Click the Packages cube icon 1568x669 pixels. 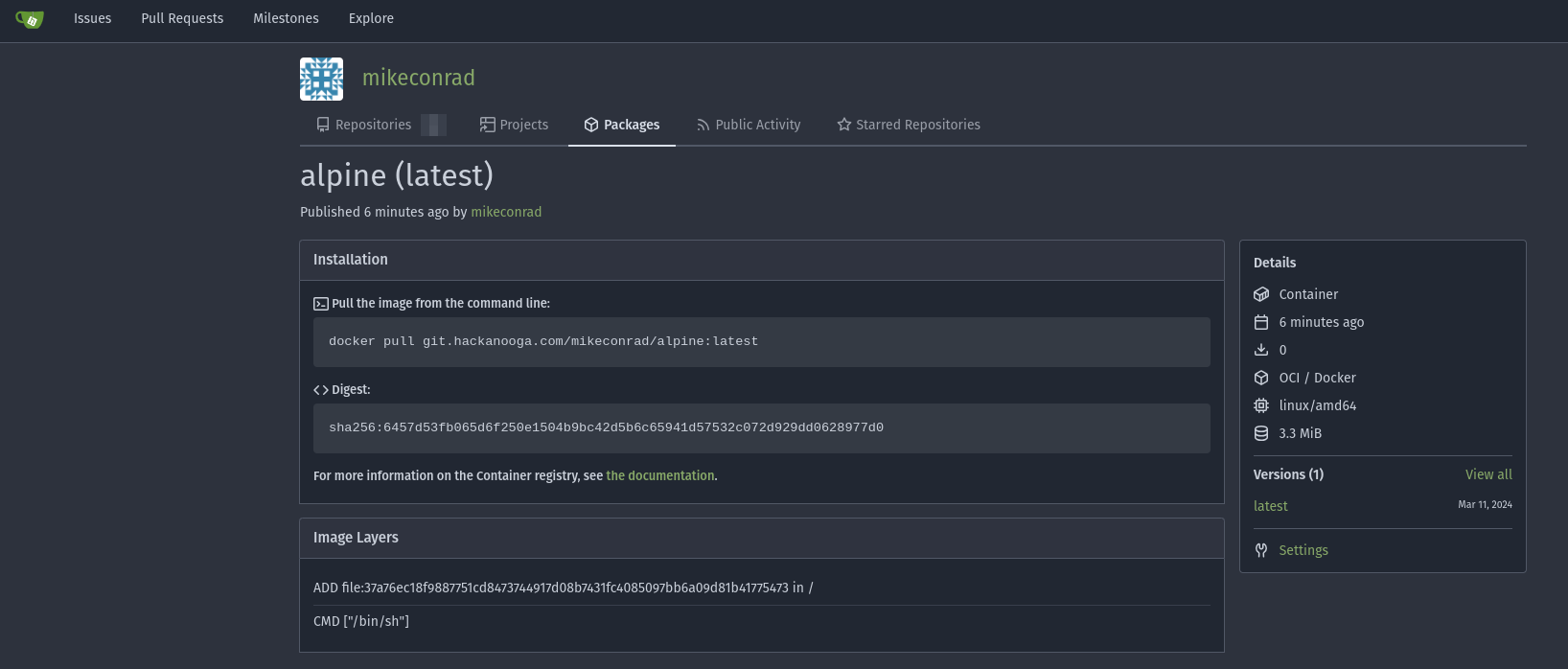click(591, 125)
